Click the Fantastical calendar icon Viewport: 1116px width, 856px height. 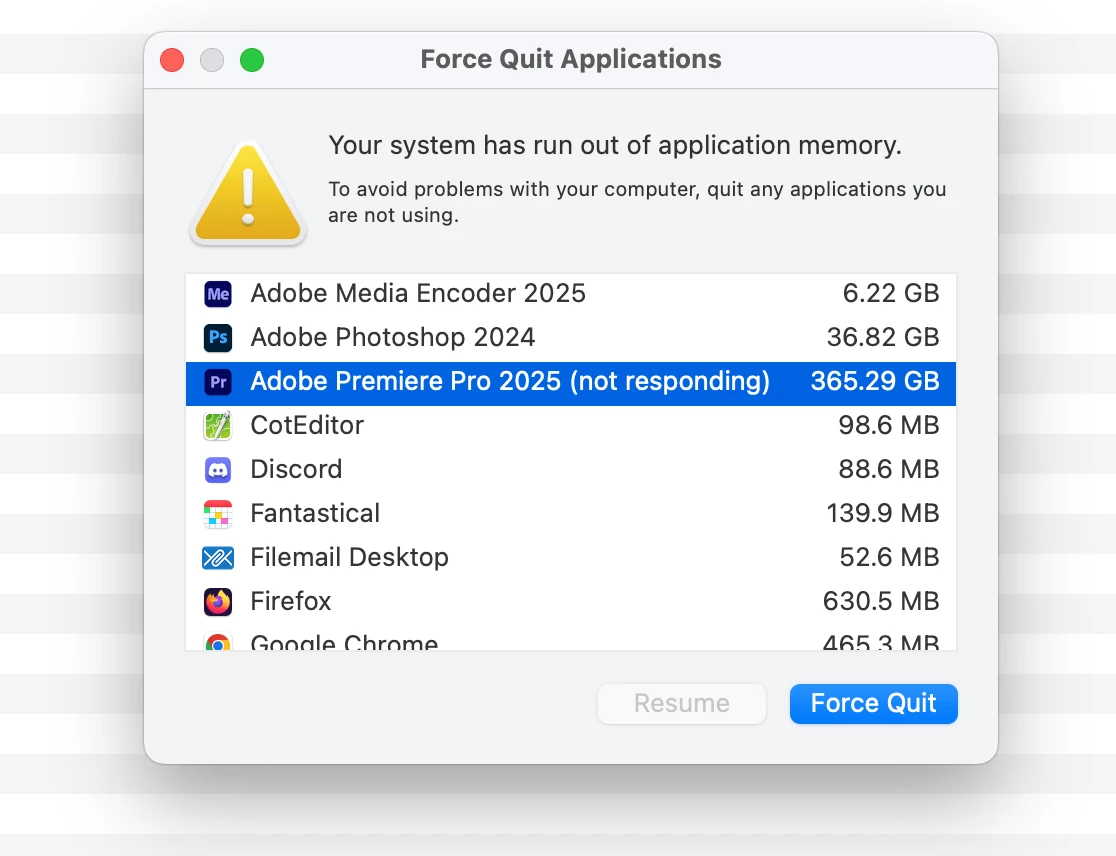click(218, 514)
